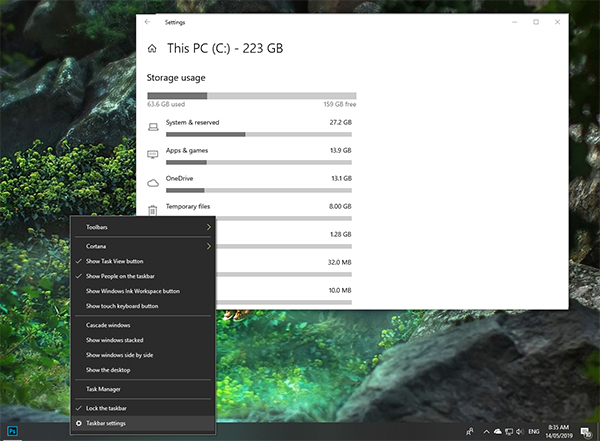This screenshot has width=600, height=441.
Task: Launch Task Manager from context menu
Action: pos(143,389)
